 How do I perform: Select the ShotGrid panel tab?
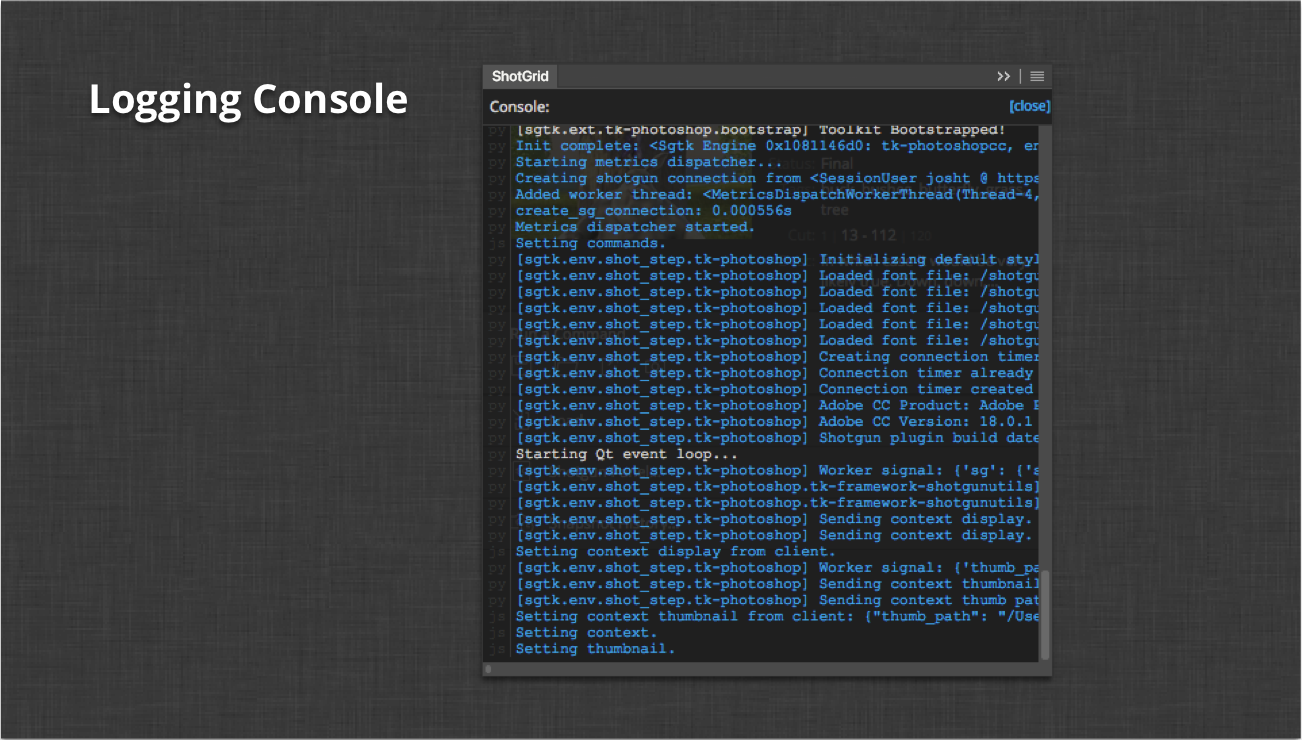pyautogui.click(x=520, y=77)
